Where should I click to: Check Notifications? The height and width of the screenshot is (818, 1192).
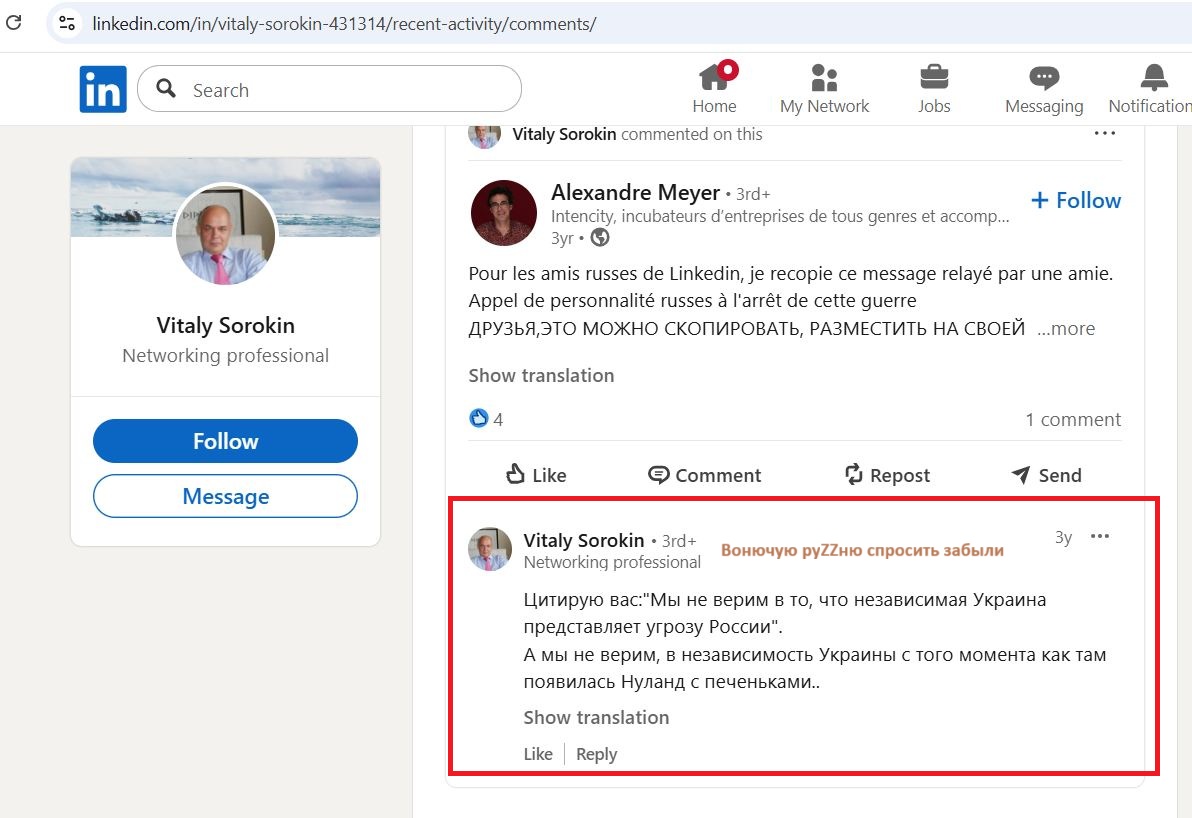pos(1152,88)
